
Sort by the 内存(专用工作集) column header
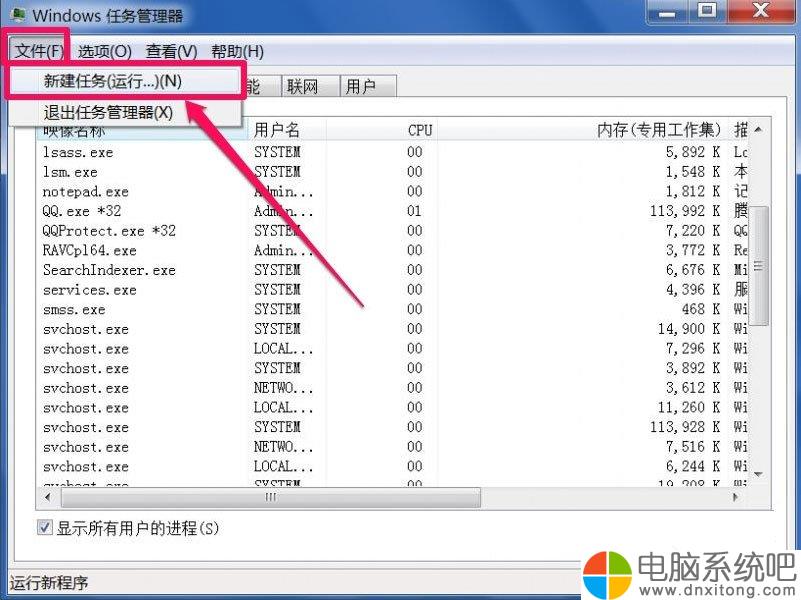click(x=583, y=130)
